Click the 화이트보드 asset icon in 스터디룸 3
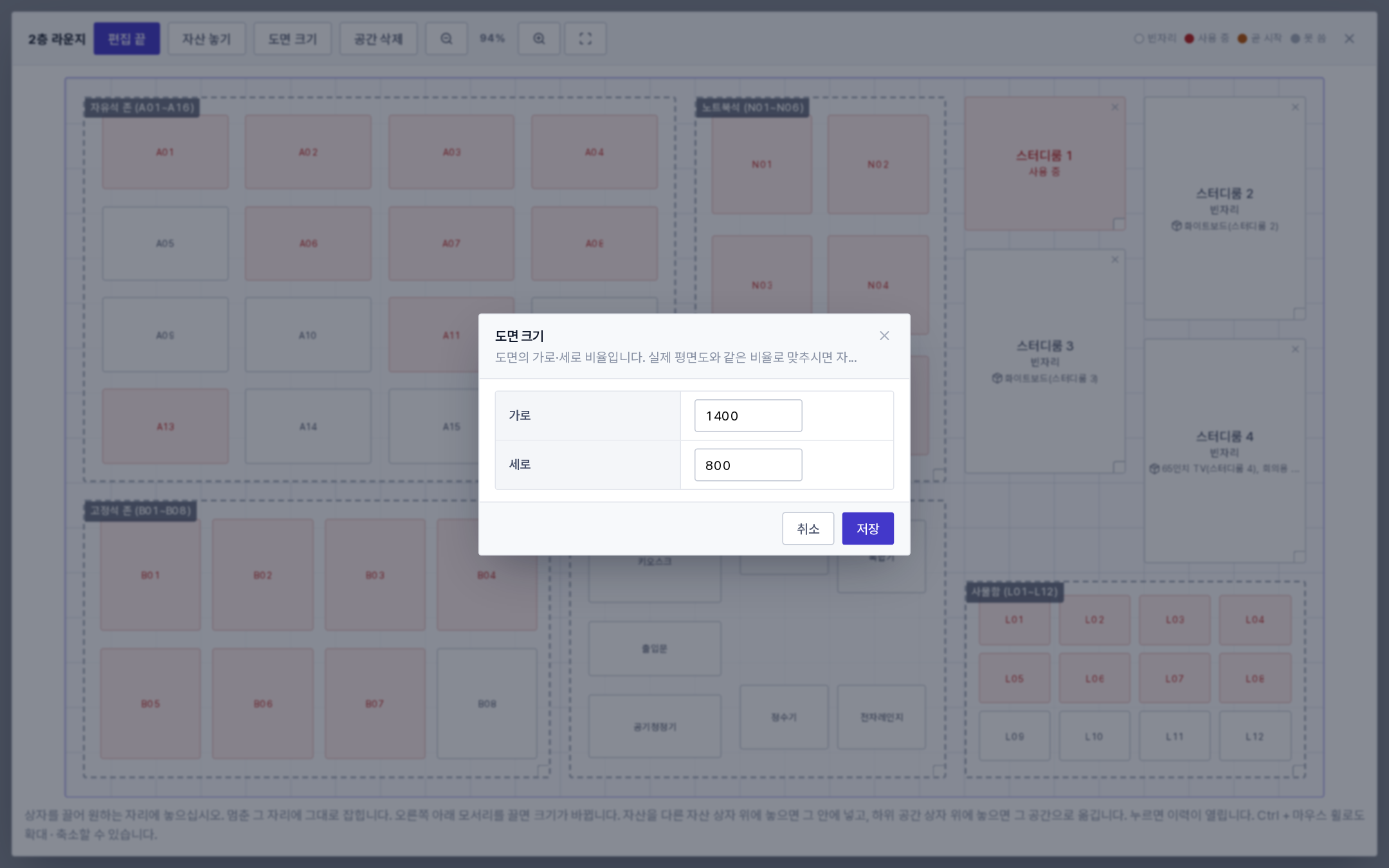1389x868 pixels. 997,378
